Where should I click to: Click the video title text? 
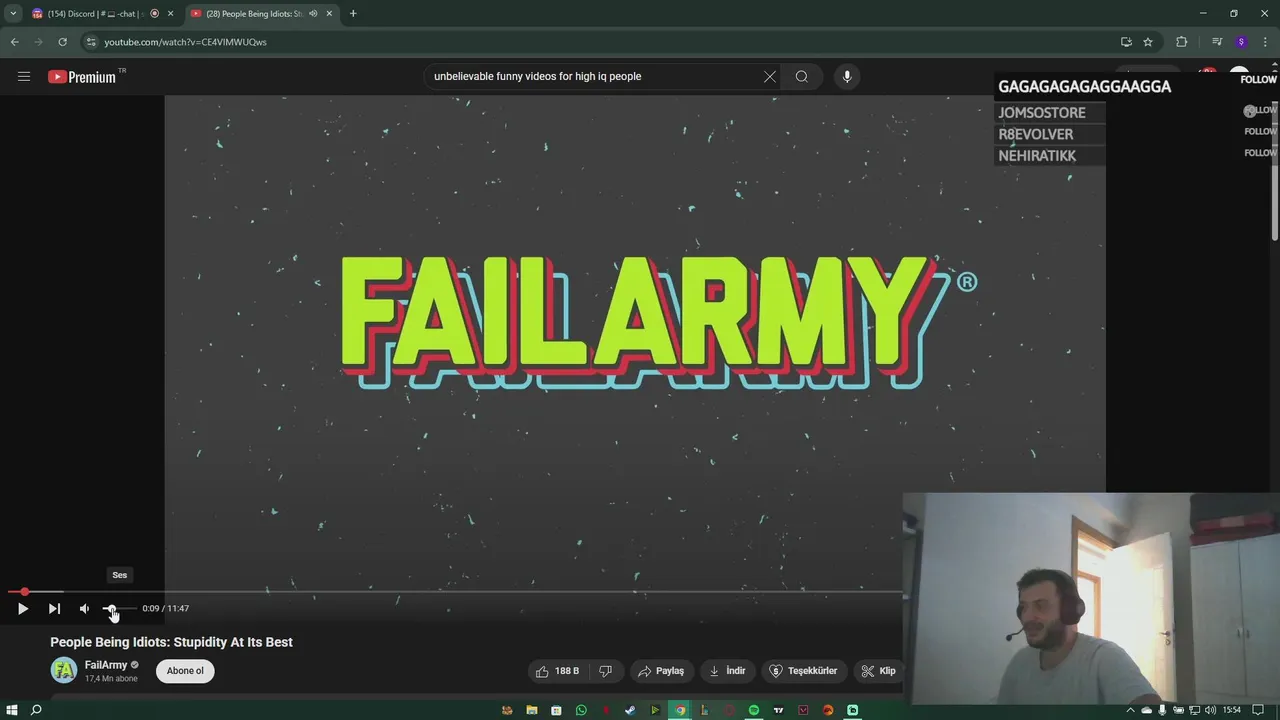[x=171, y=642]
